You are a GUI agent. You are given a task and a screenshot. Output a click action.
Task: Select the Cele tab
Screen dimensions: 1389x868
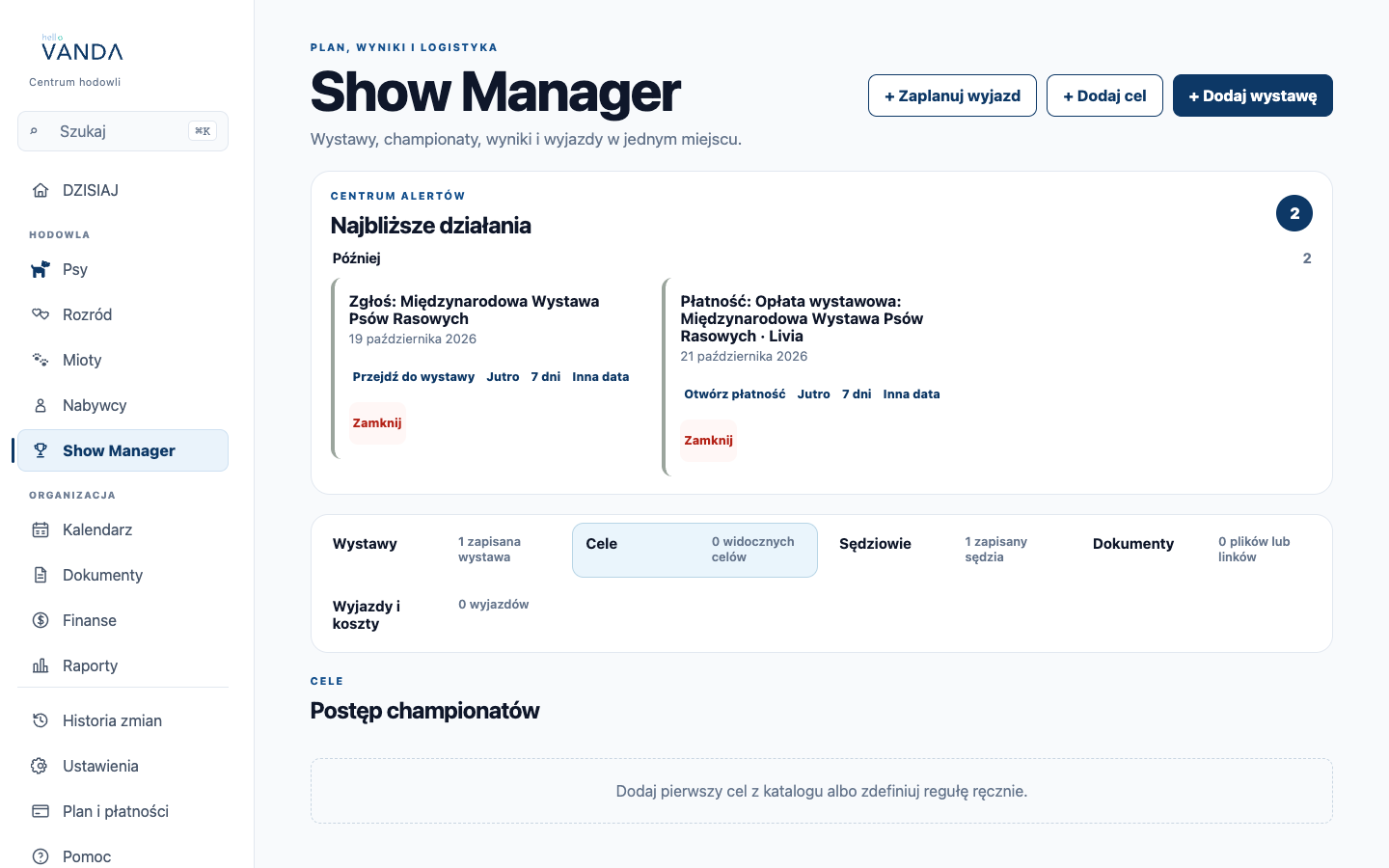pyautogui.click(x=694, y=550)
